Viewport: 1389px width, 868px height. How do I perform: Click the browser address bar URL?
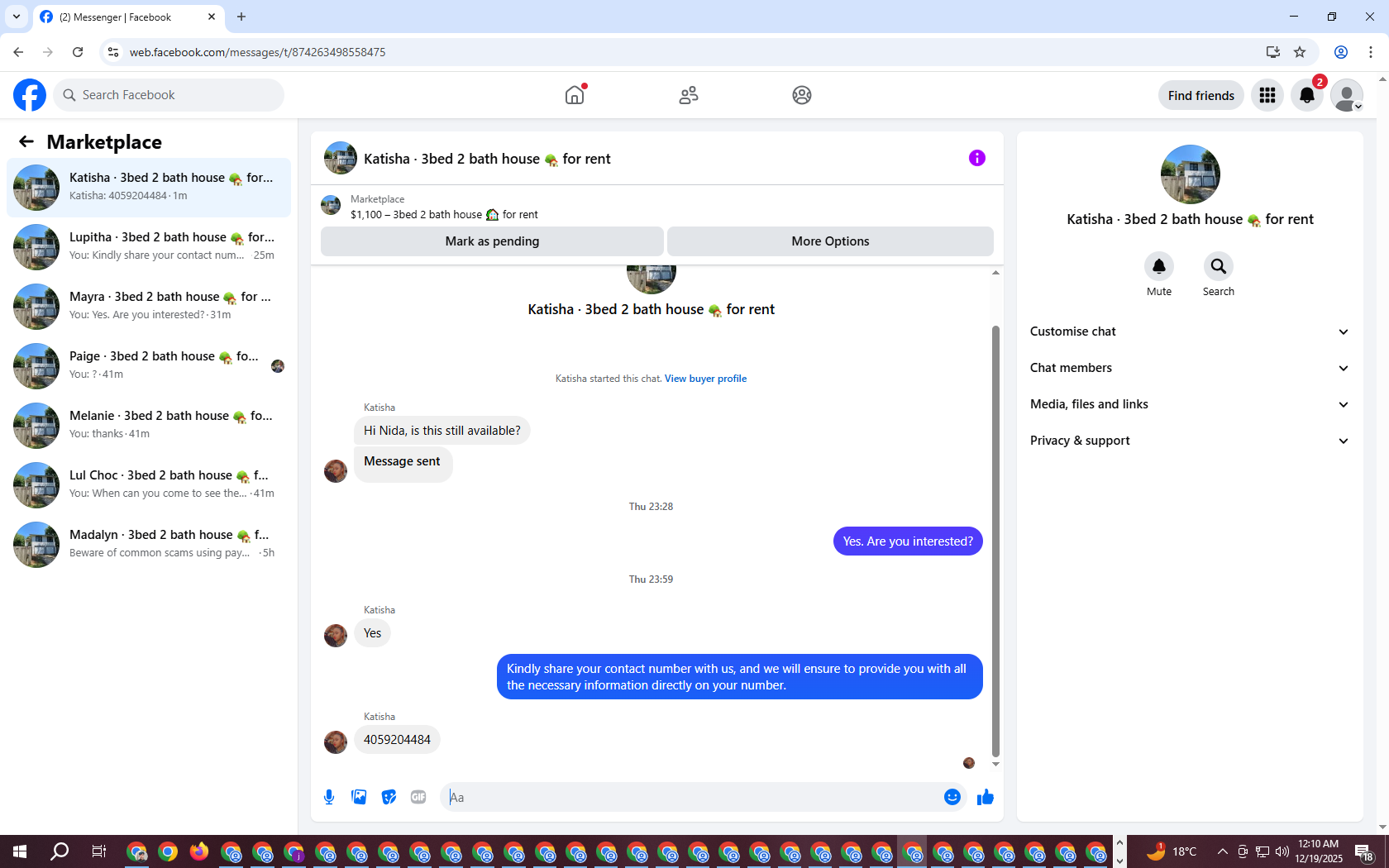(257, 52)
